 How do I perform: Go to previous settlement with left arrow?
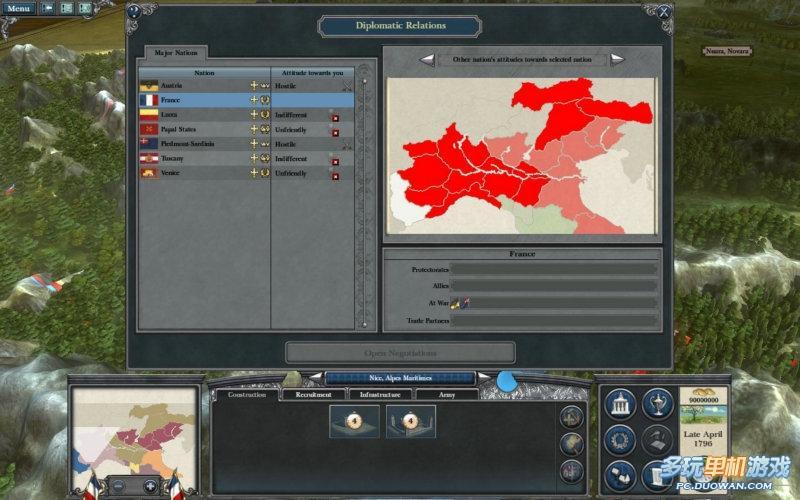click(x=316, y=378)
